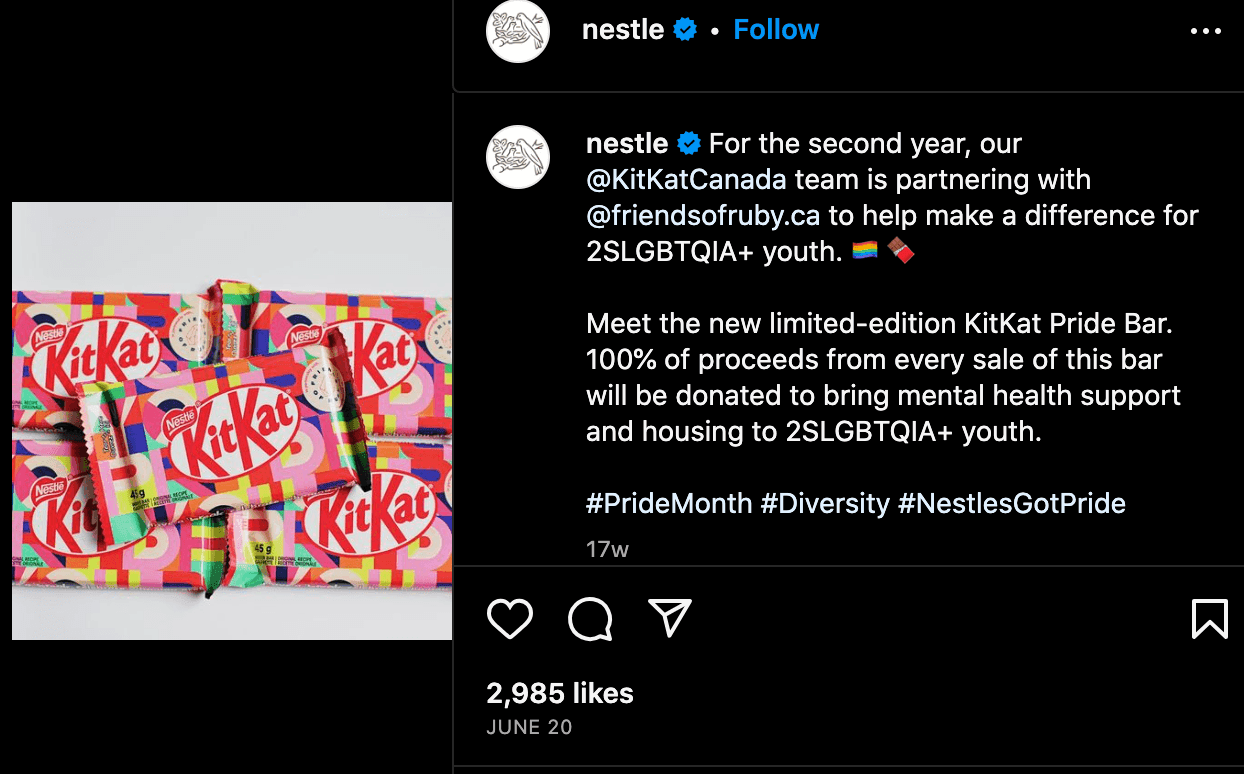
Task: Open comments with the speech bubble icon
Action: click(x=590, y=619)
